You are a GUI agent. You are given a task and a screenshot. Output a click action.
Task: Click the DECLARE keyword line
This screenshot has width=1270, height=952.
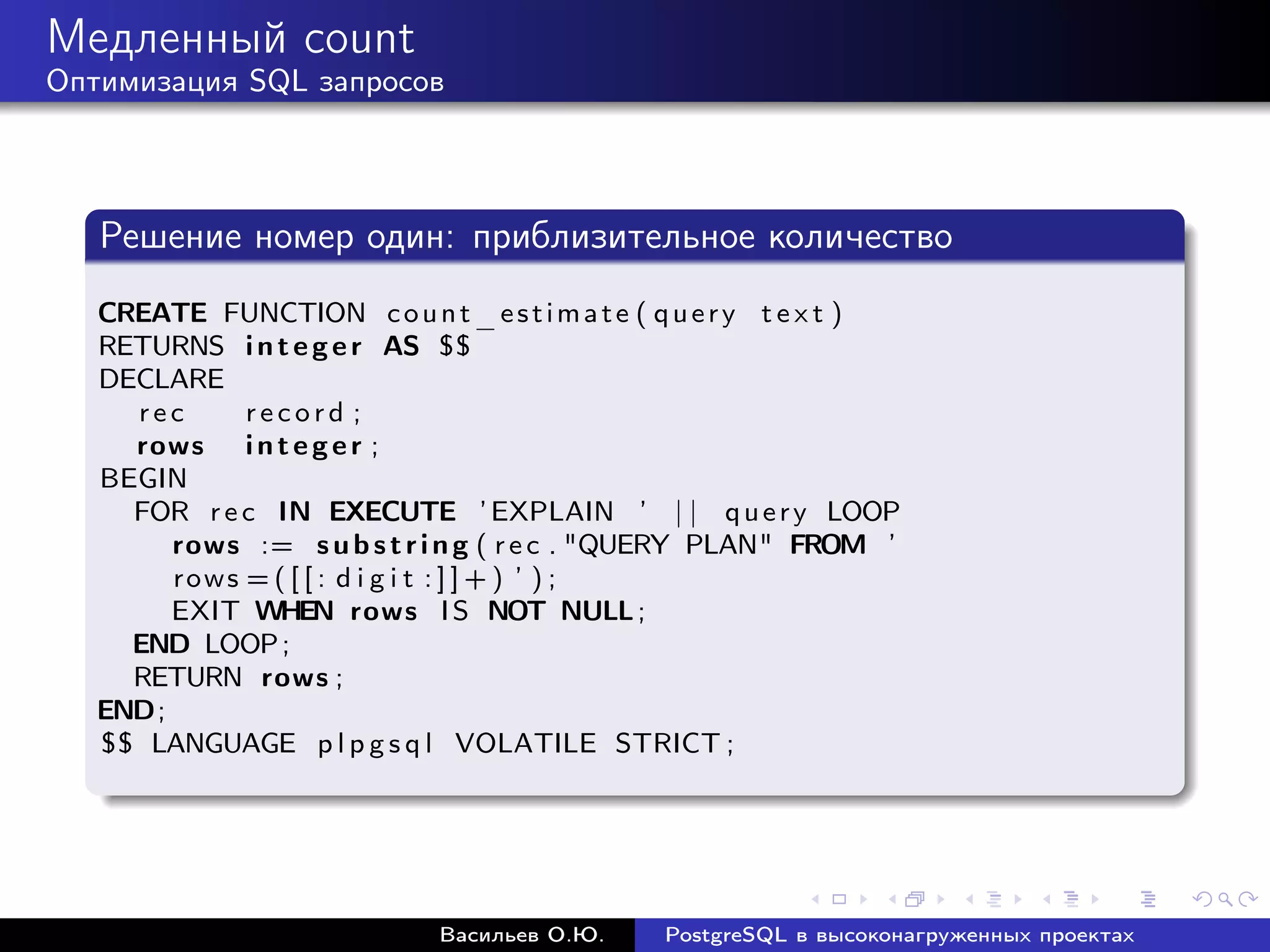point(161,379)
